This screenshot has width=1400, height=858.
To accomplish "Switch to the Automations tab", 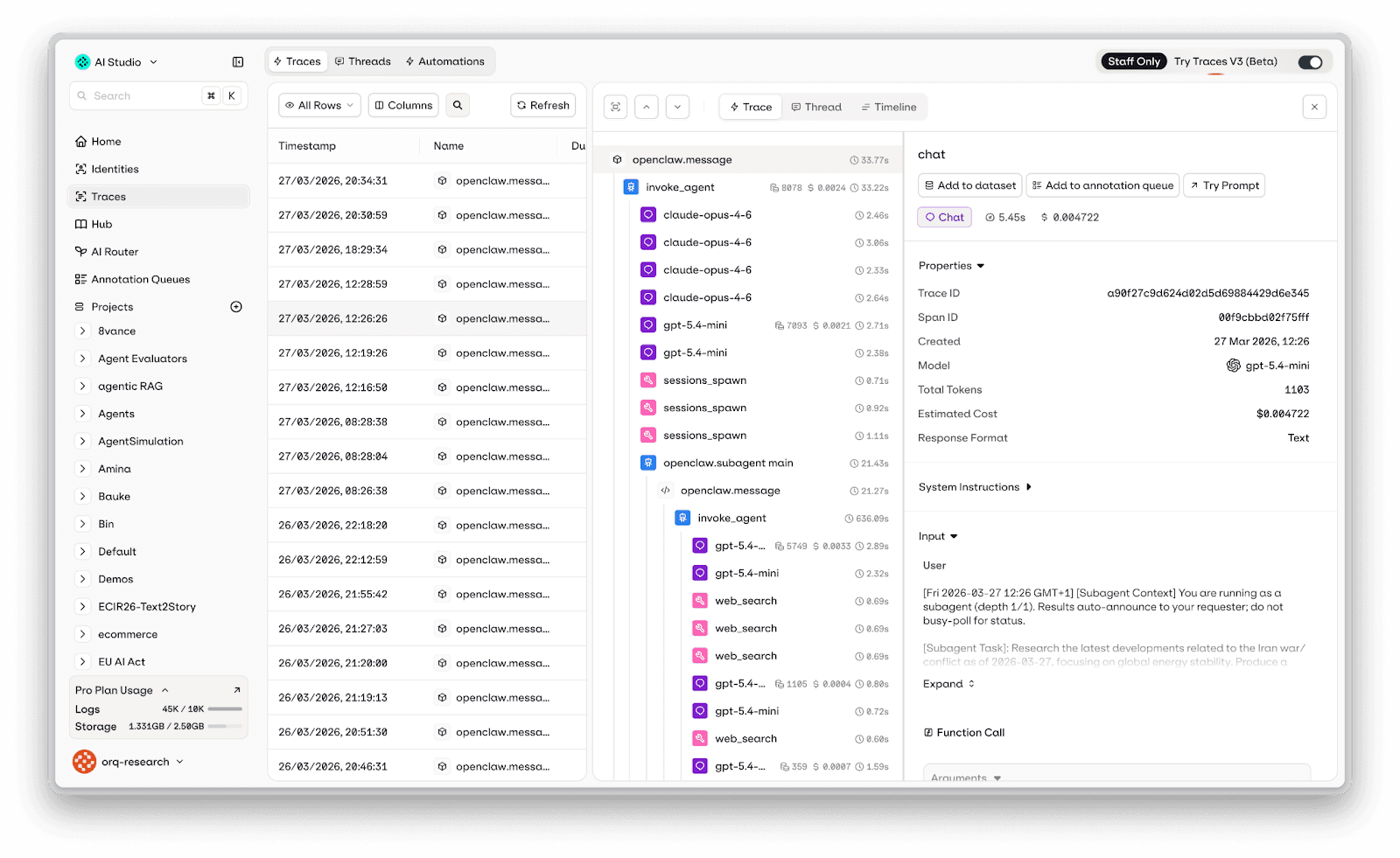I will 445,61.
